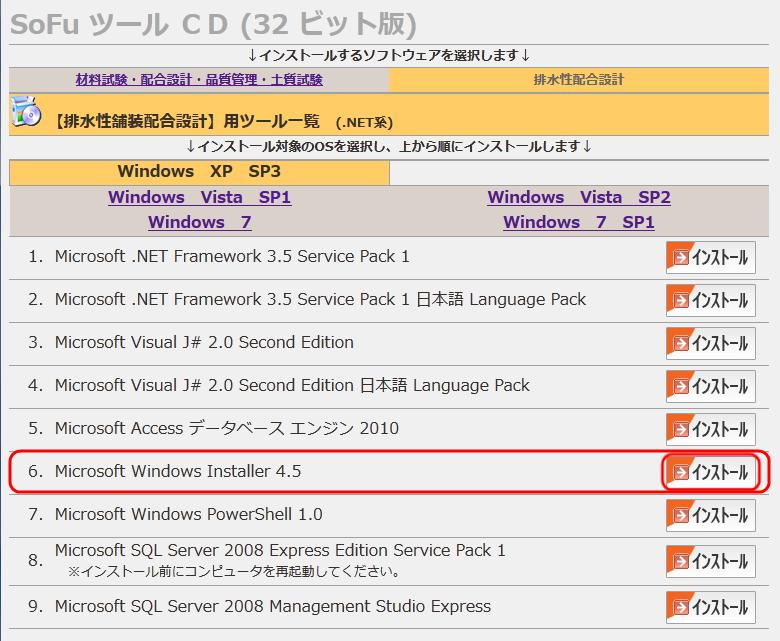Viewport: 780px width, 641px height.
Task: Click text 'Microsoft Access データベース エンジン 2010'
Action: pyautogui.click(x=227, y=428)
